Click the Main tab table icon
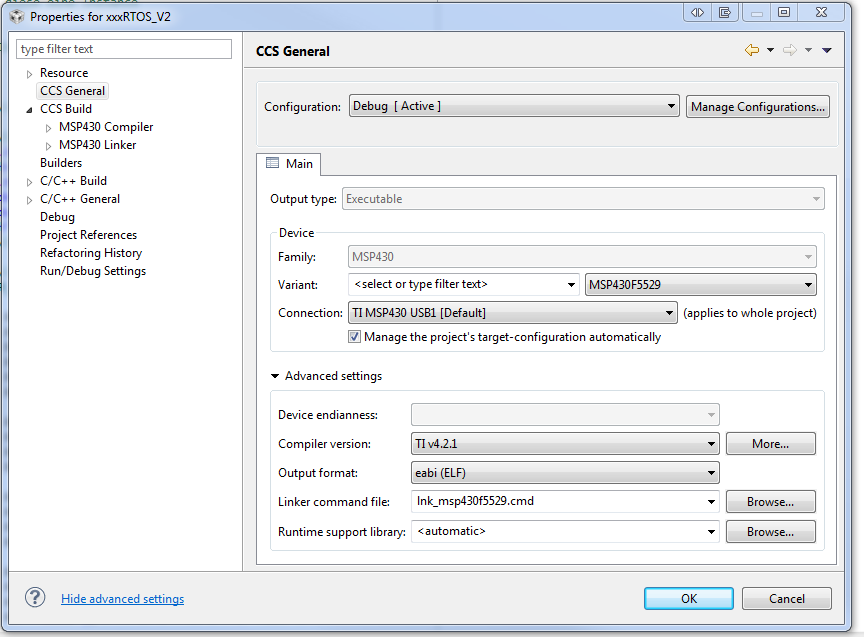 pos(272,163)
